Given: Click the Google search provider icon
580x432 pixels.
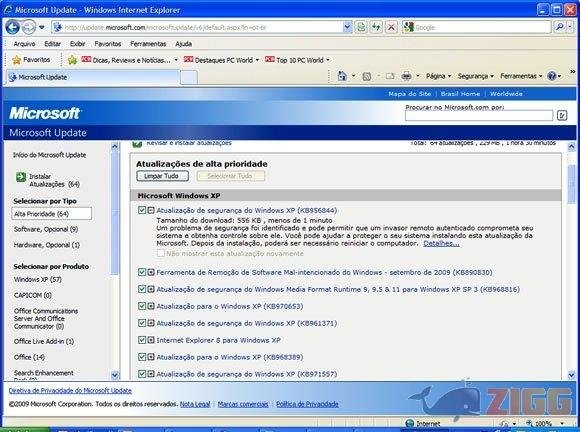Looking at the screenshot, I should pyautogui.click(x=409, y=27).
